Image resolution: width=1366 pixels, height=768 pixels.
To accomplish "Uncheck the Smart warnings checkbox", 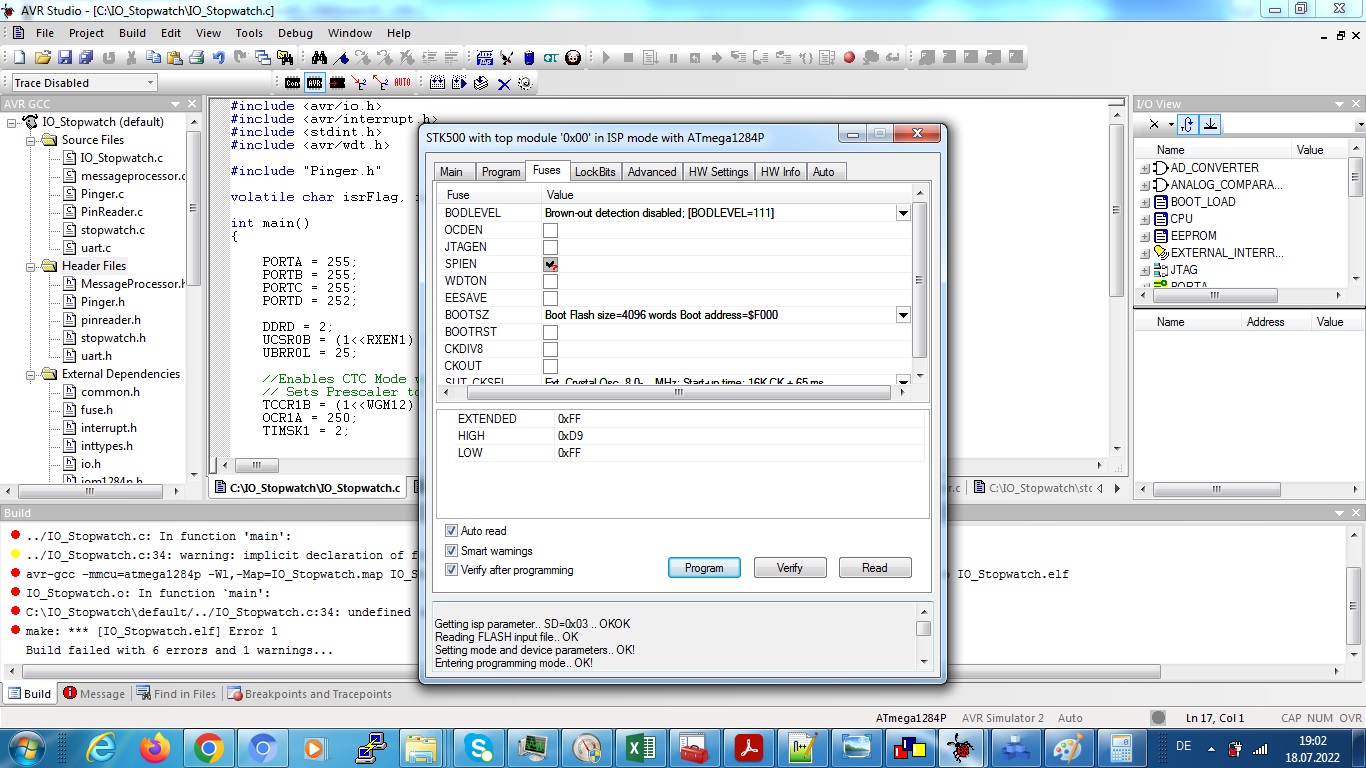I will (452, 551).
